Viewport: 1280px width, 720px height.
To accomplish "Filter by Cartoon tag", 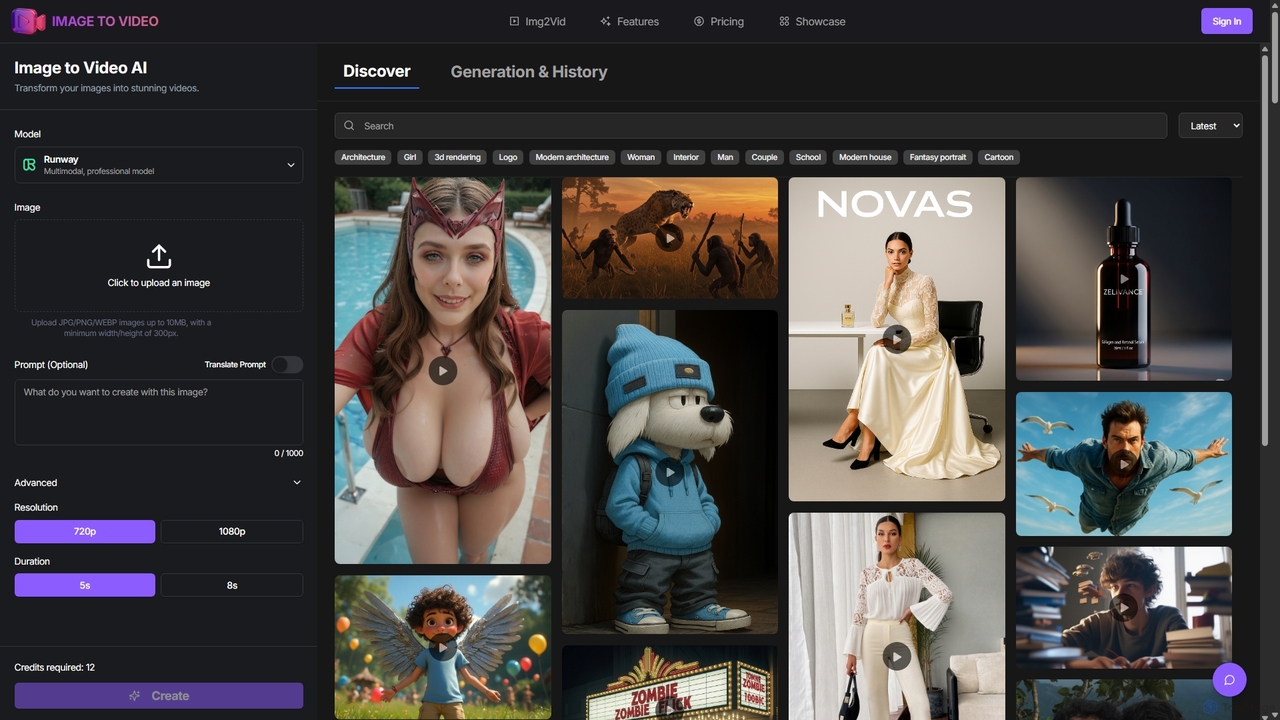I will point(999,157).
